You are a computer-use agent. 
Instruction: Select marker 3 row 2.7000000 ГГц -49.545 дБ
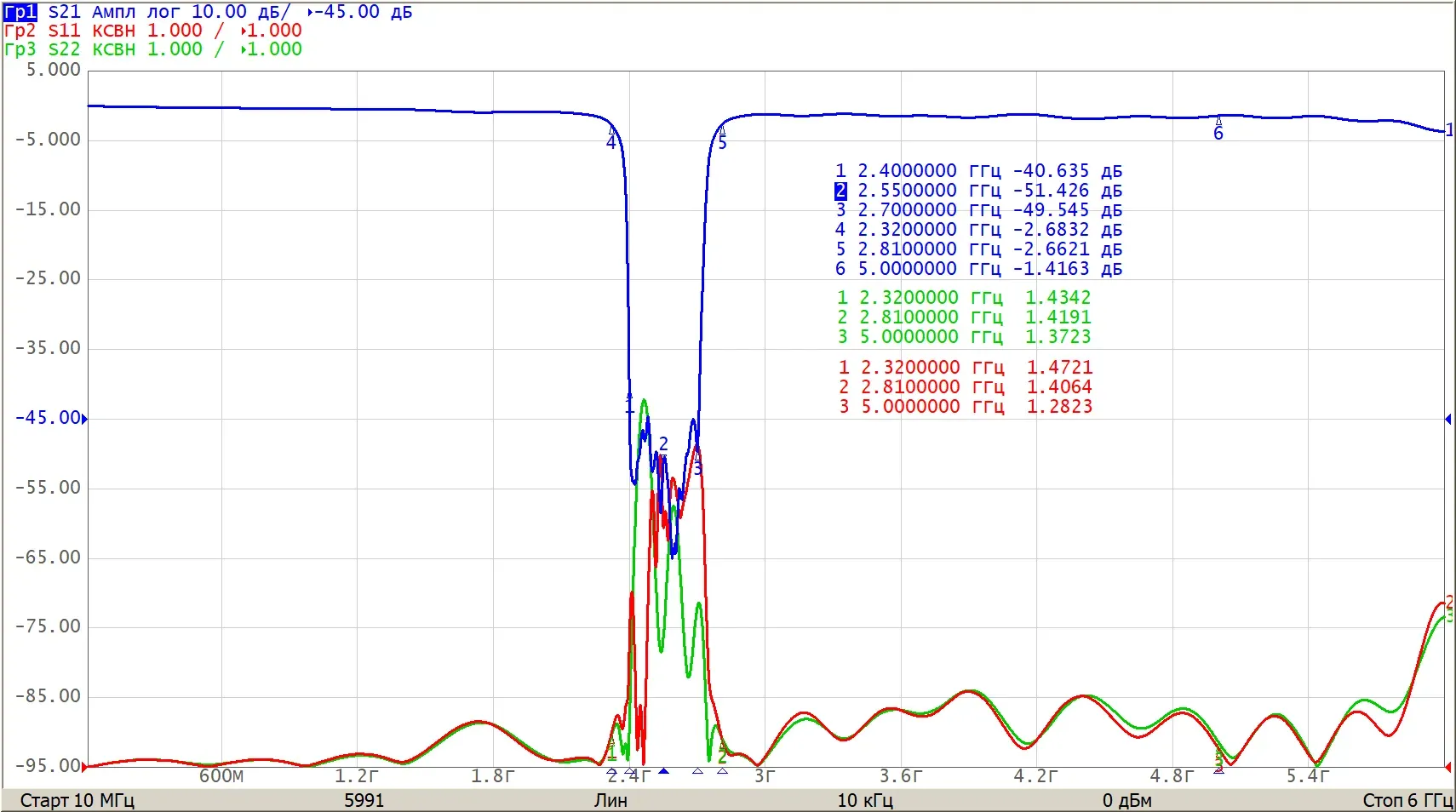pos(978,210)
